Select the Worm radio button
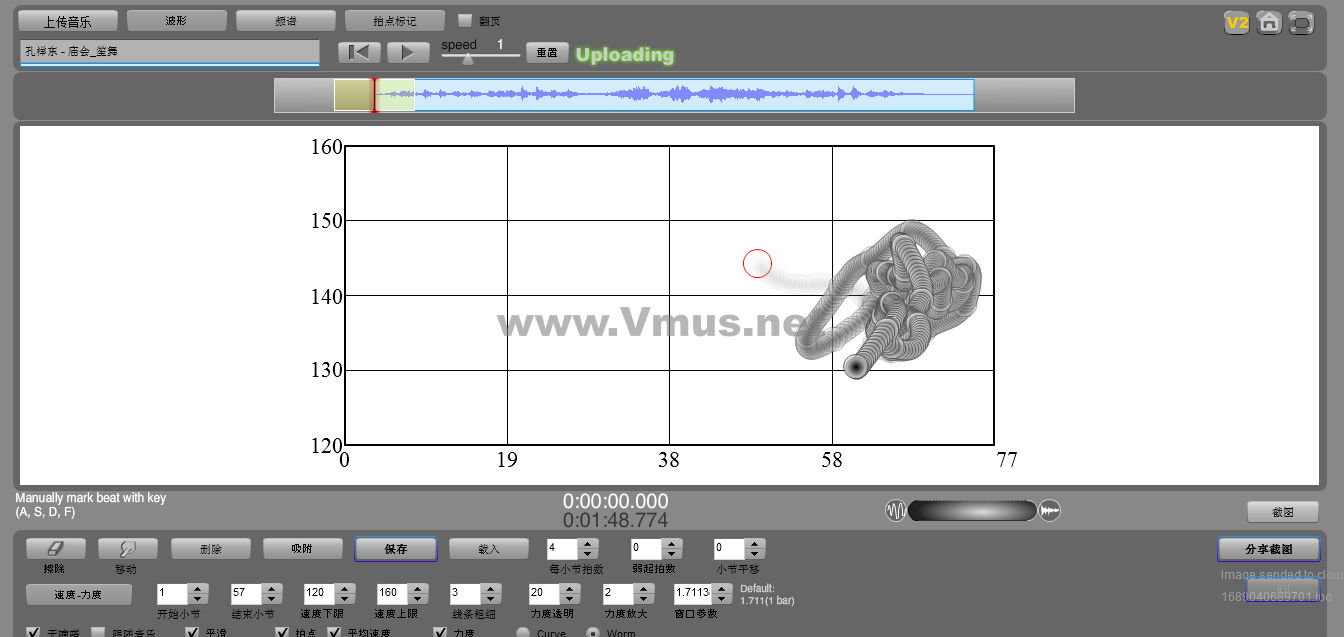The width and height of the screenshot is (1344, 637). [x=593, y=633]
